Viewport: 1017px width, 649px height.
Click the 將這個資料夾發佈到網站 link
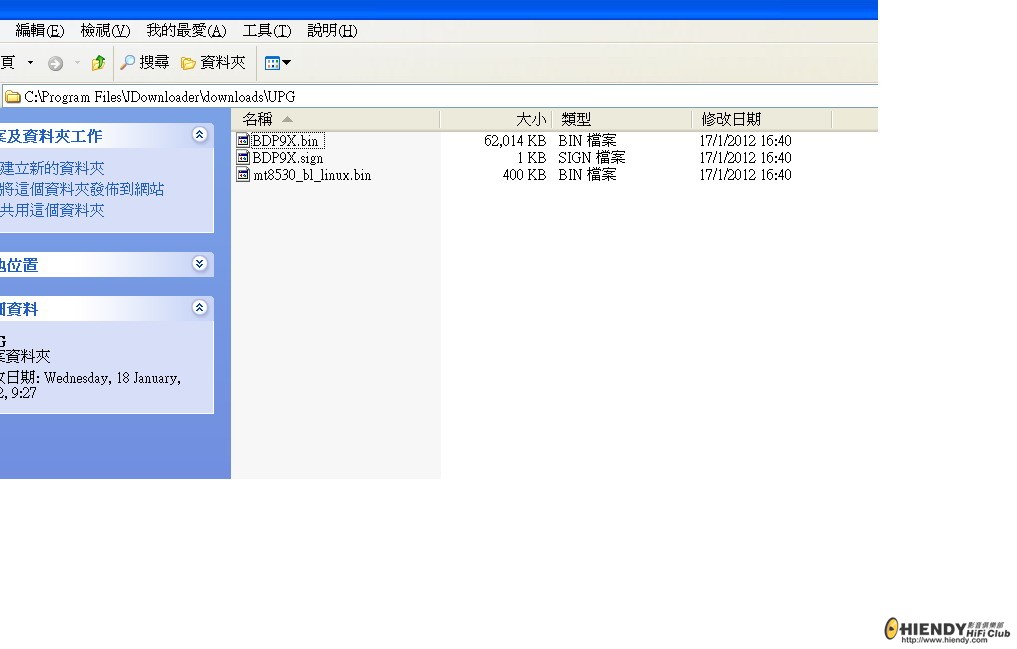82,189
